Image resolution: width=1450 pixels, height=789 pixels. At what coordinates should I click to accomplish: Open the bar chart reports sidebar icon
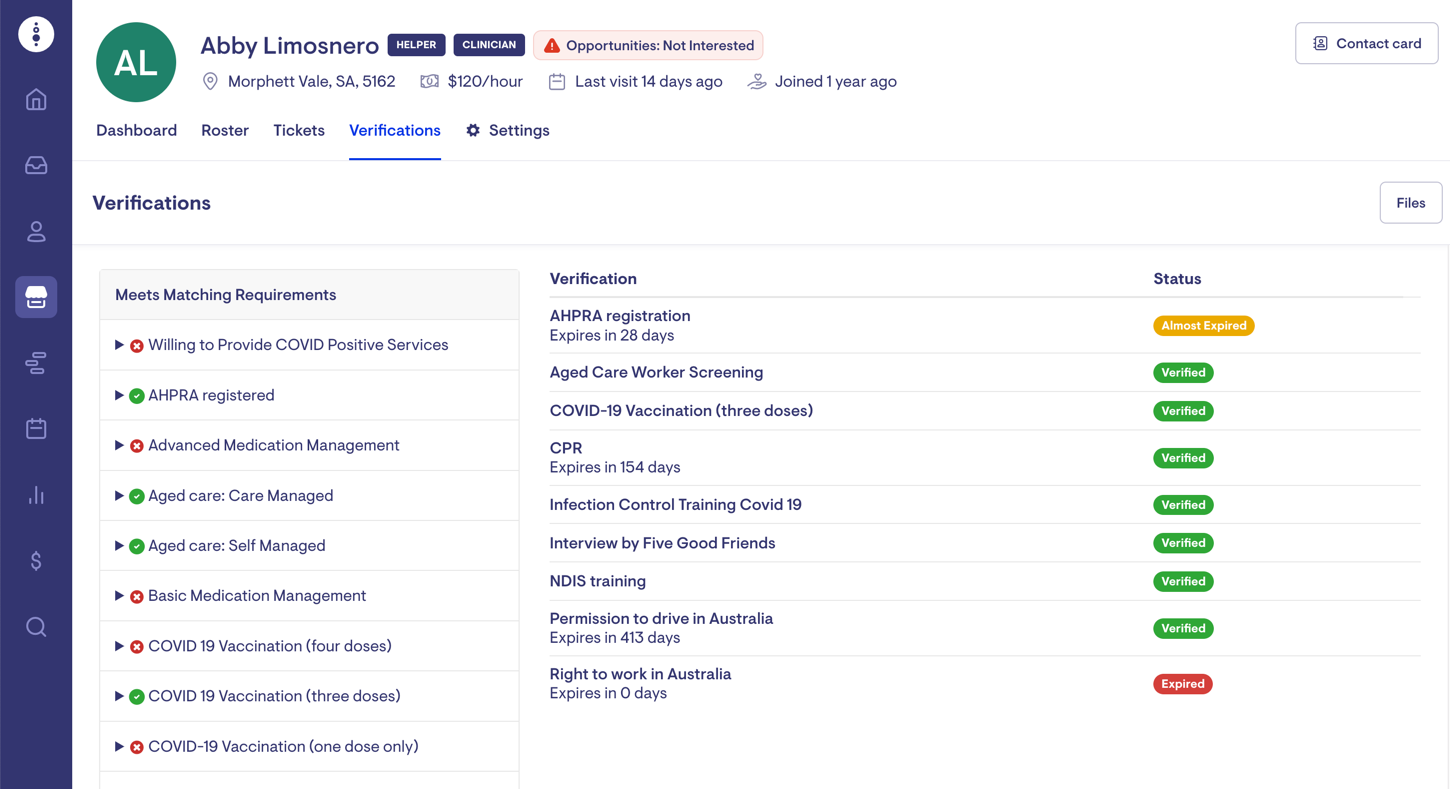click(x=36, y=495)
